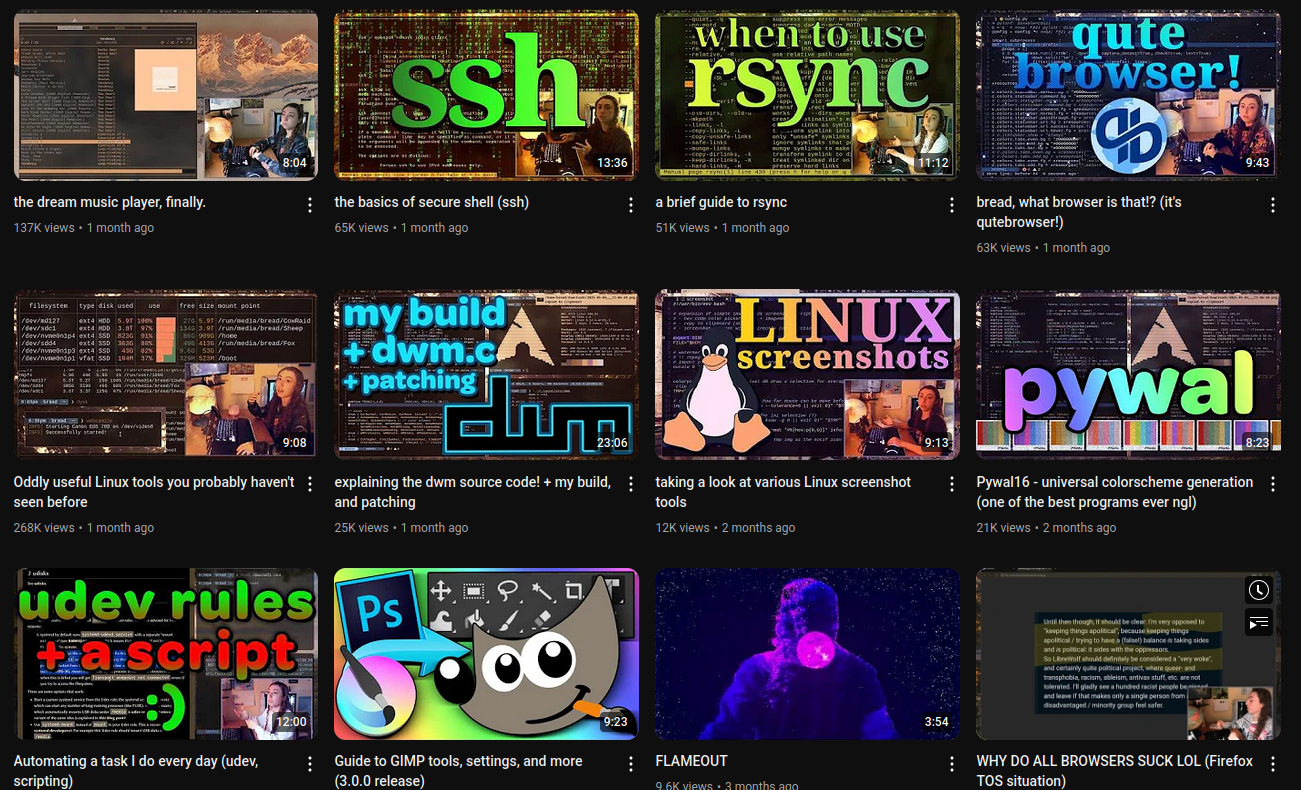Open options menu for 'WHY DO ALL BROWSERS SUCK' video
Screen dimensions: 1301x790
1273,764
